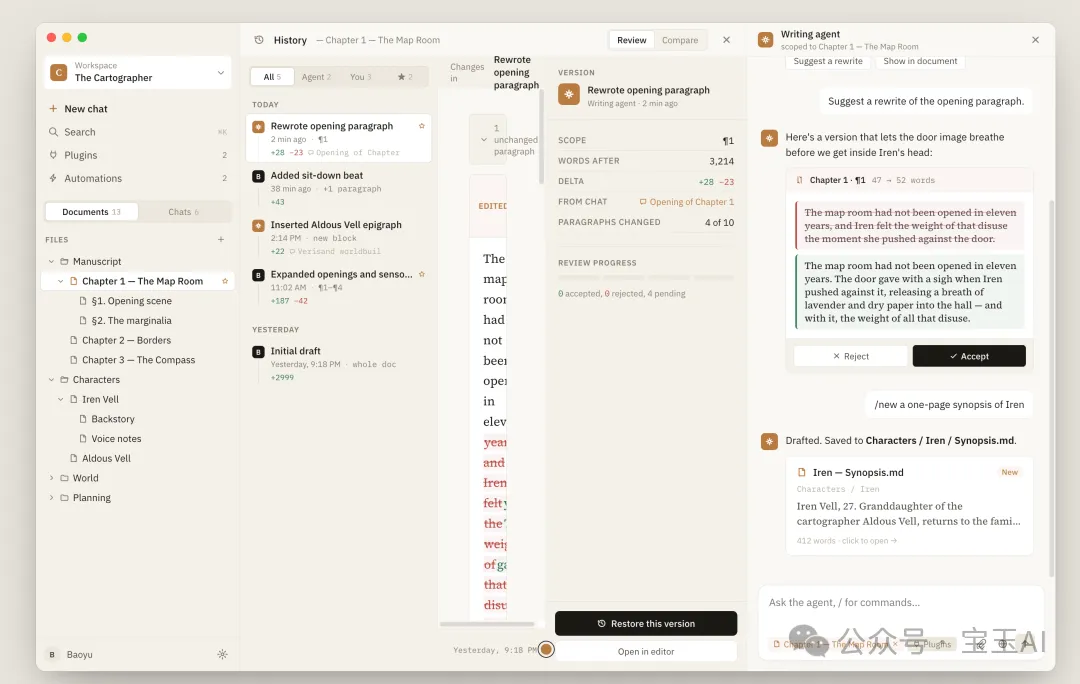Open §1. Opening scene
This screenshot has width=1080, height=684.
pos(132,301)
